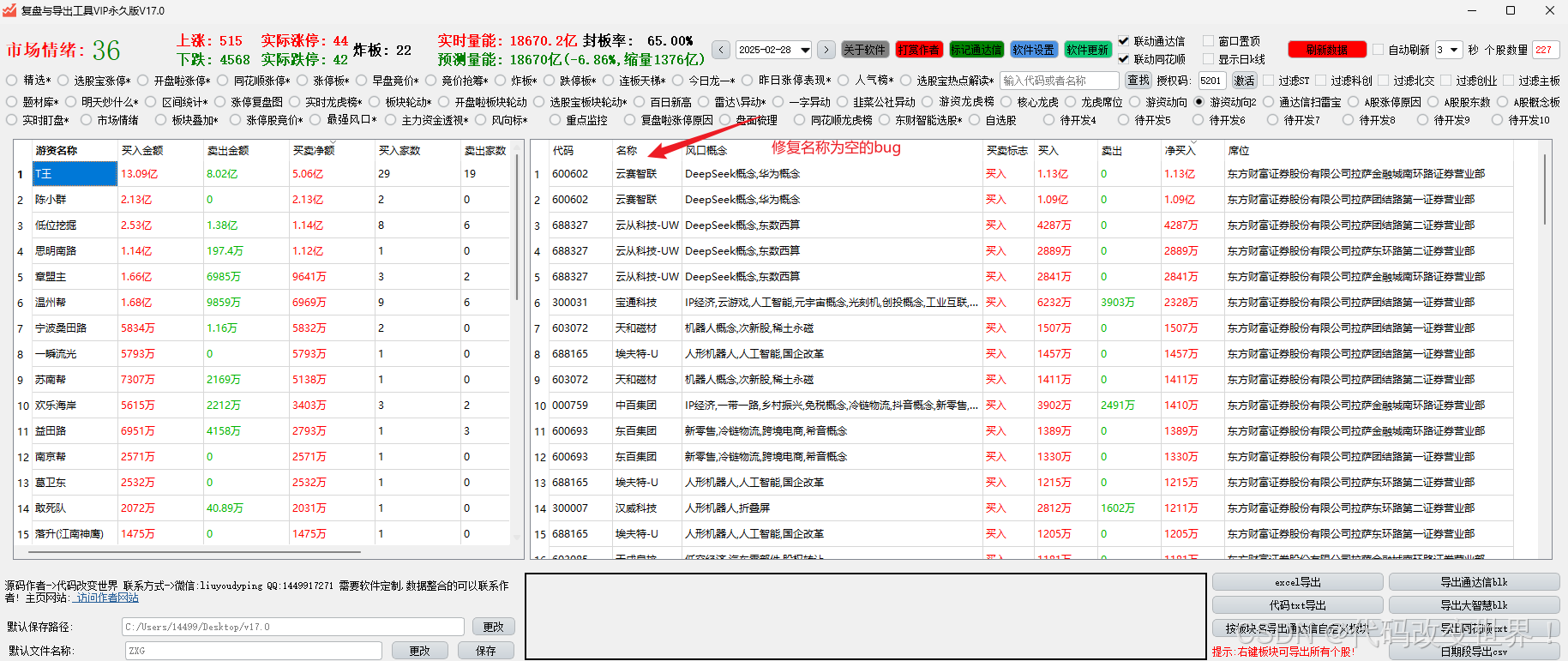Click the 代码txt导出 button

[x=1298, y=605]
